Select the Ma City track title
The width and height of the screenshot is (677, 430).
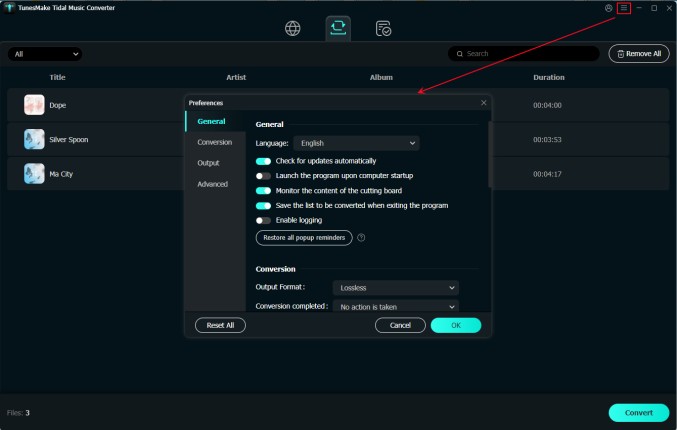pos(61,174)
